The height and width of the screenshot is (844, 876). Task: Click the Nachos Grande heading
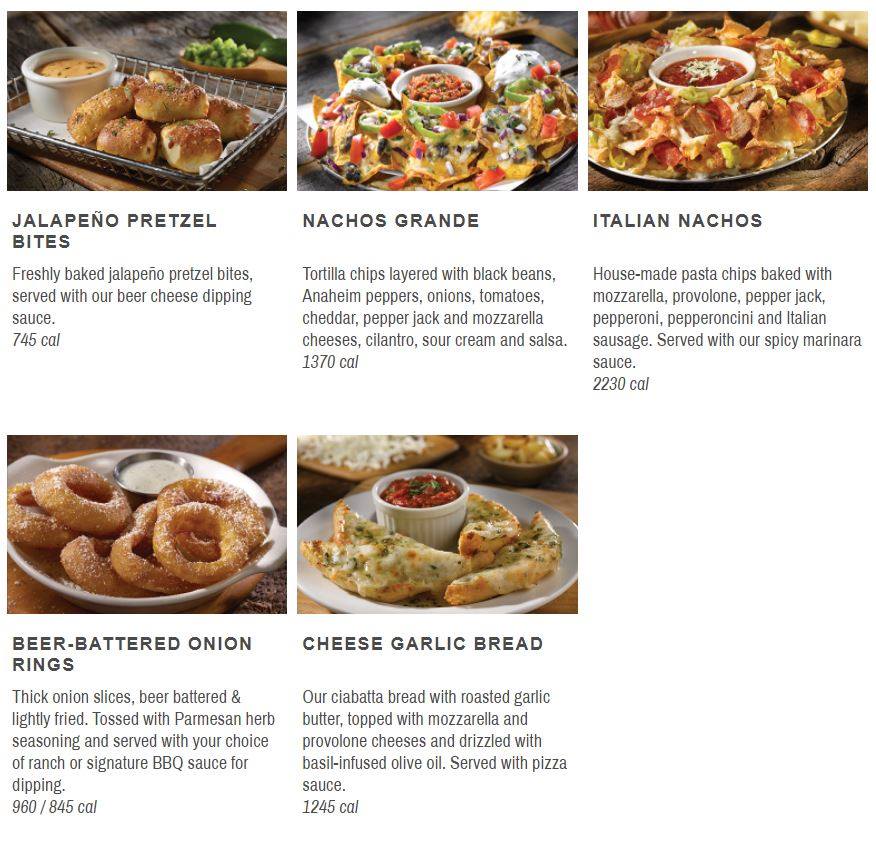click(x=391, y=221)
